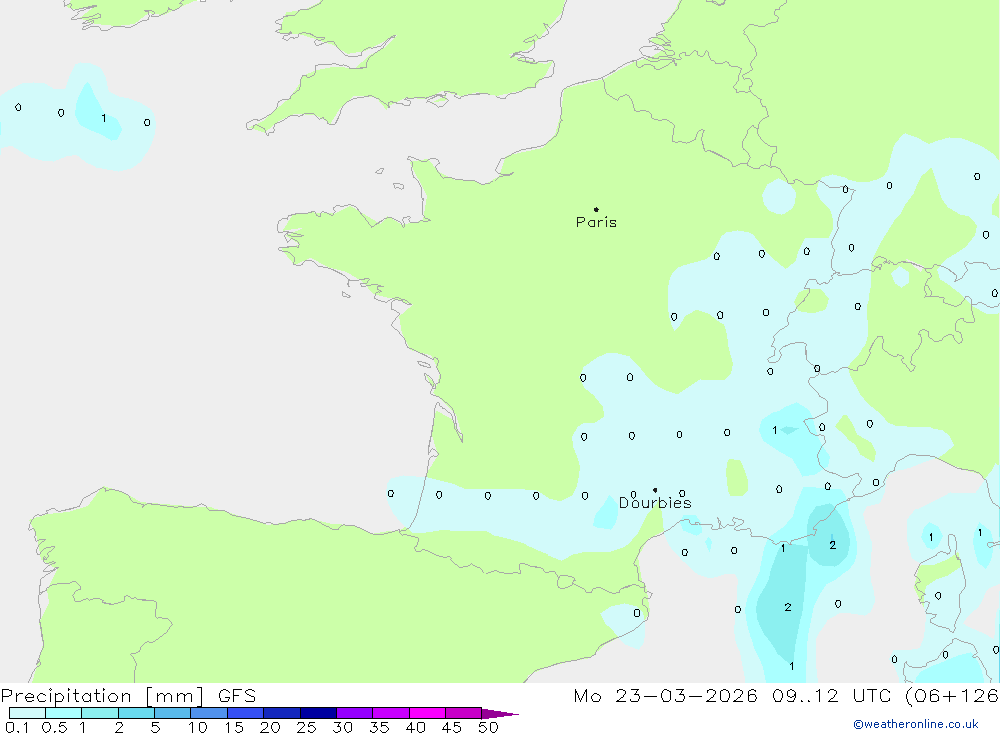Viewport: 1000px width, 733px height.
Task: Click the 10 legend scale value
Action: [198, 727]
